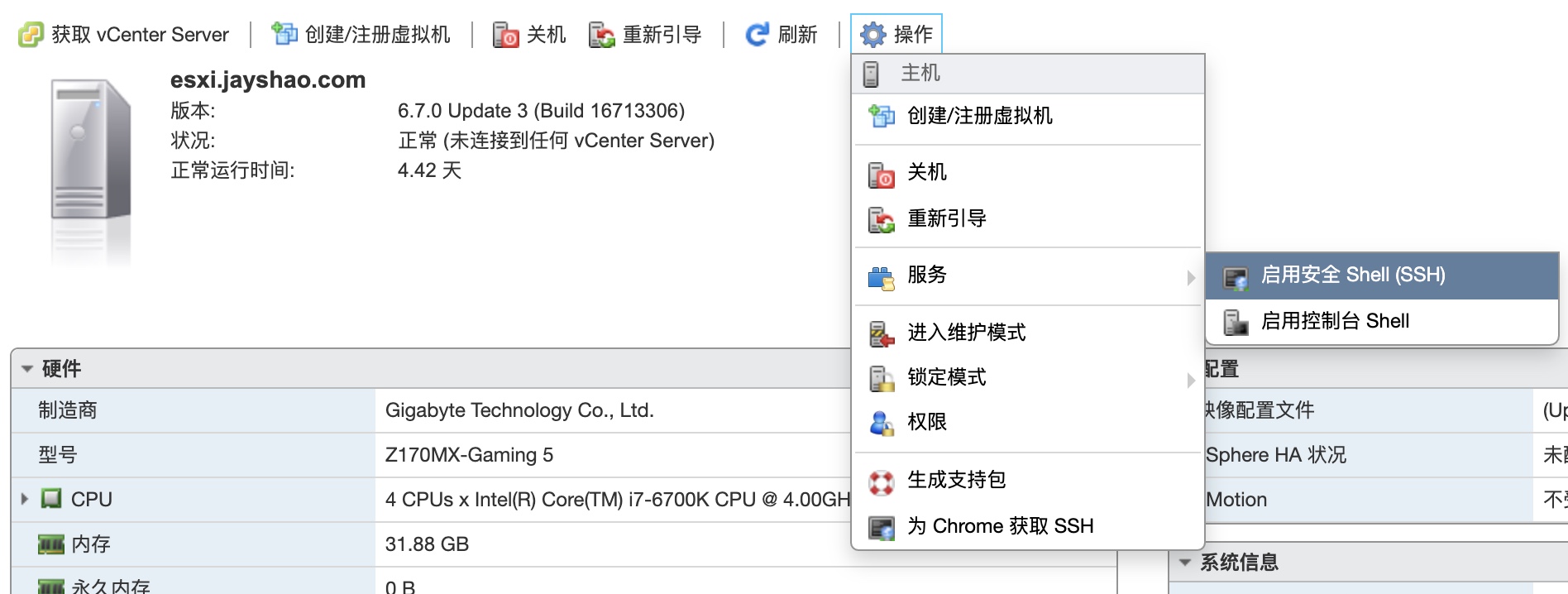Image resolution: width=1568 pixels, height=594 pixels.
Task: Click the 生成支持包 lifebuoy icon
Action: 882,481
